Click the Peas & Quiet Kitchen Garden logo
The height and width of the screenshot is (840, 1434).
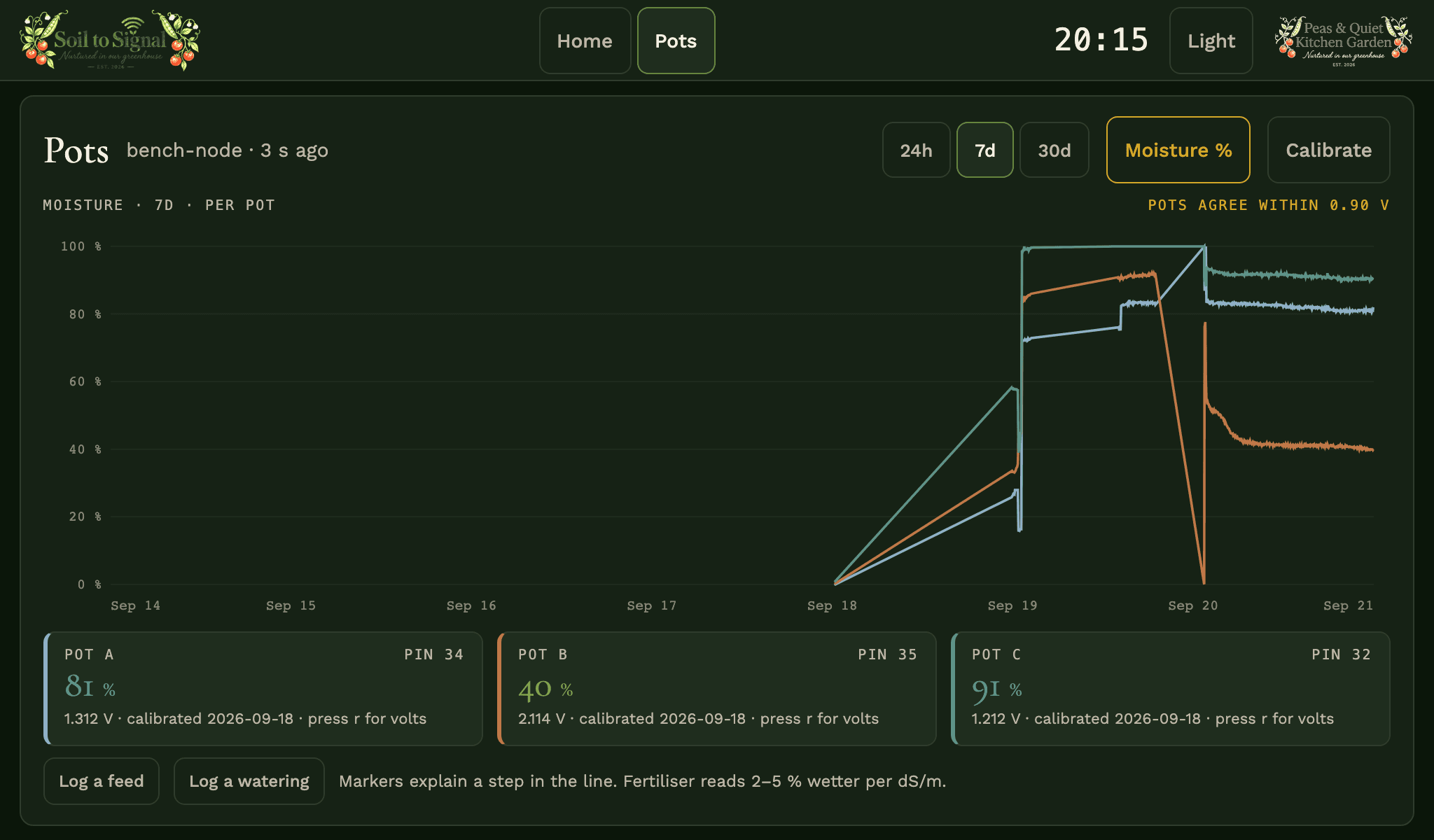(1343, 41)
